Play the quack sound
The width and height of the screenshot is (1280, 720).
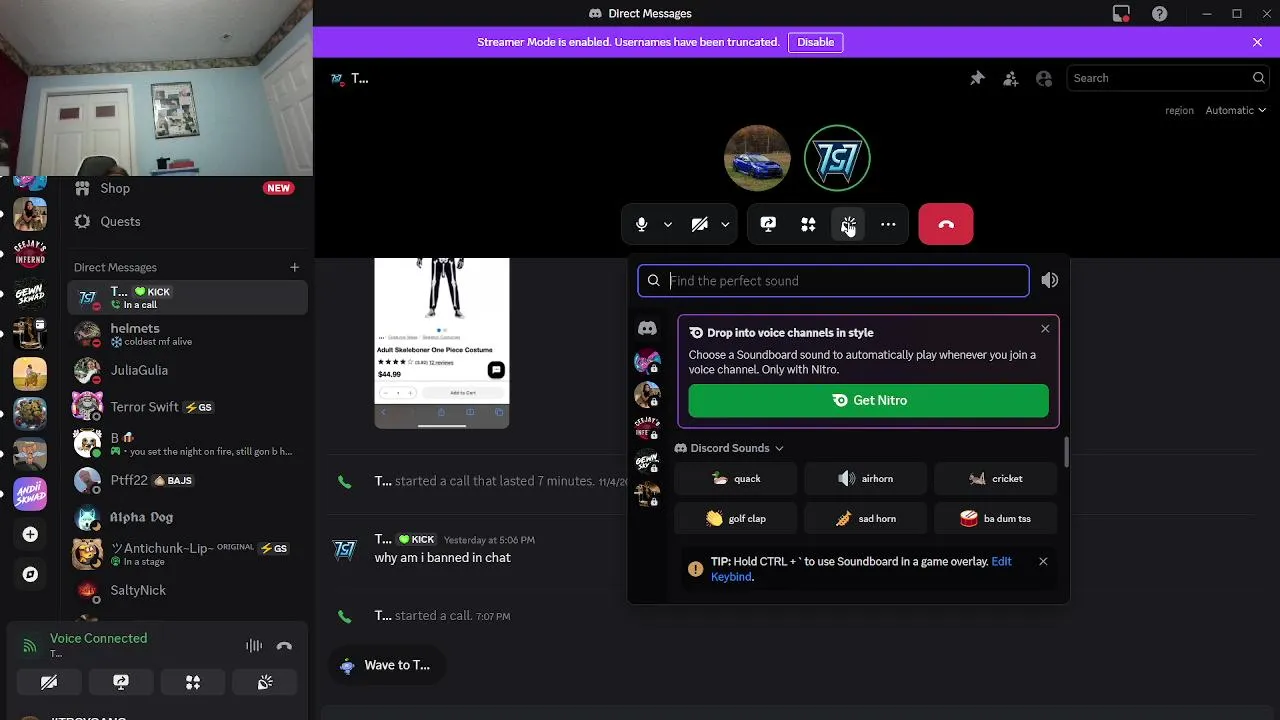735,479
